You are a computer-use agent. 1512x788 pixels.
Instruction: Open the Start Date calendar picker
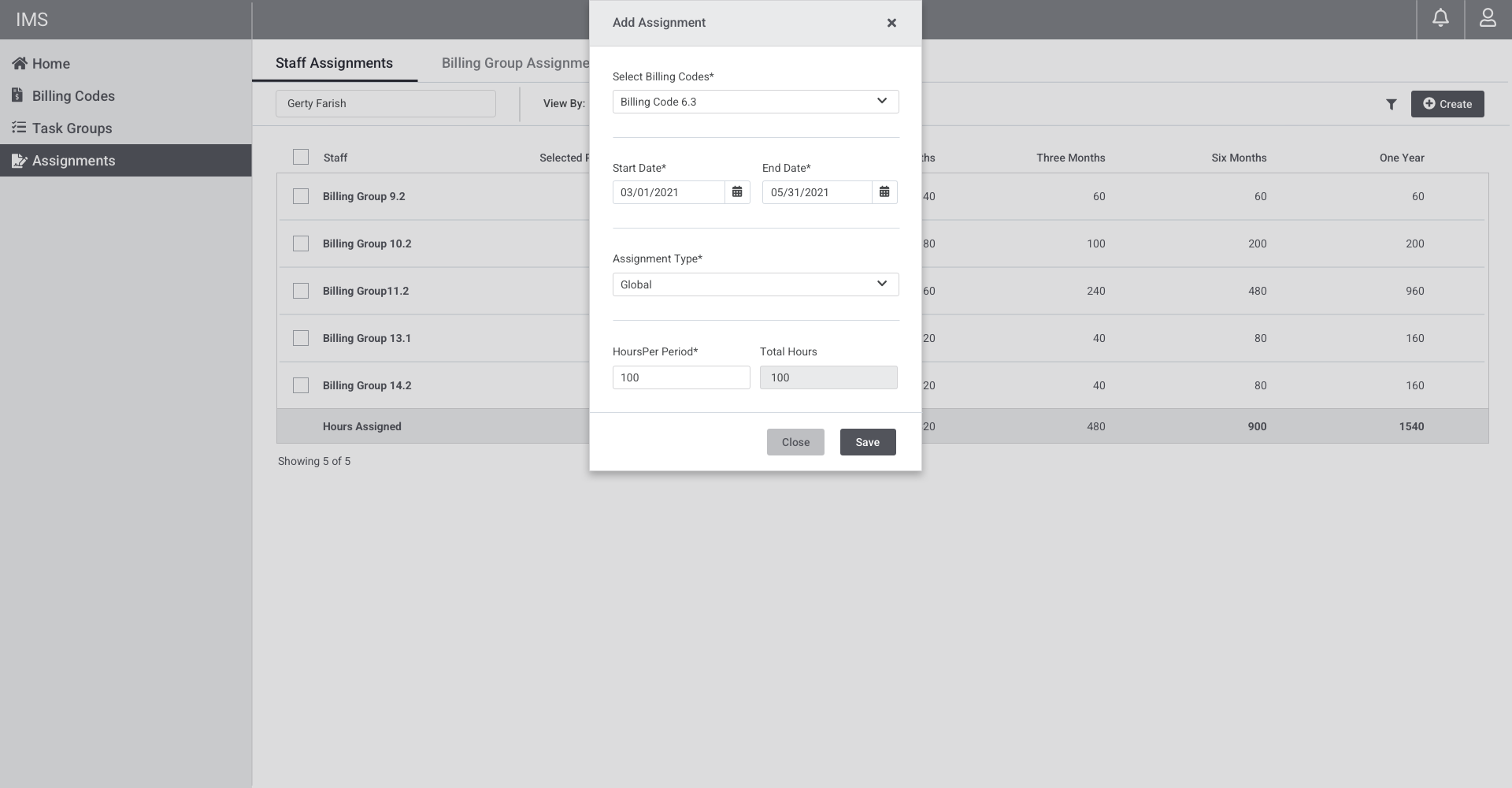[x=737, y=192]
